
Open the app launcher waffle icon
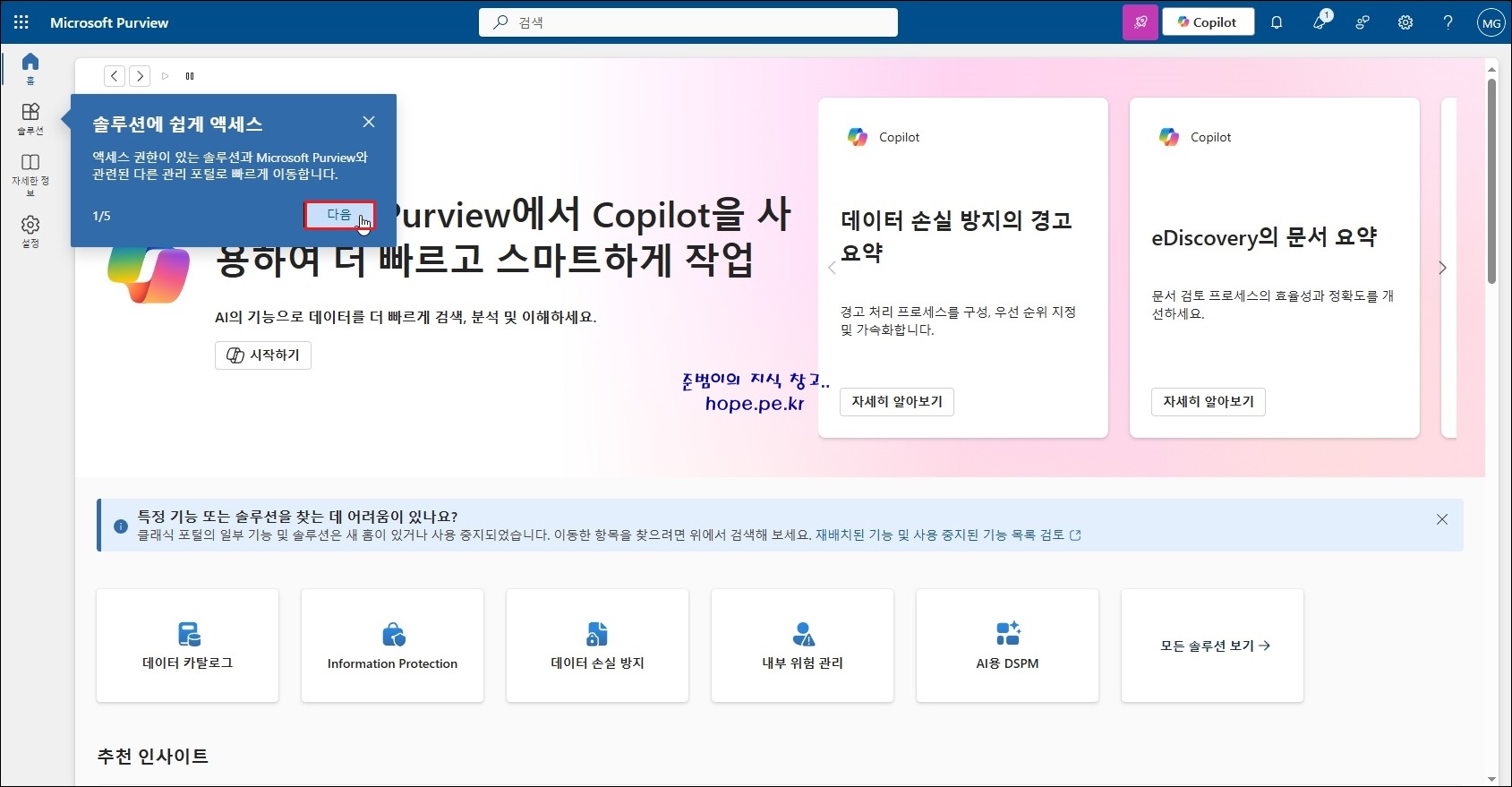(x=21, y=22)
